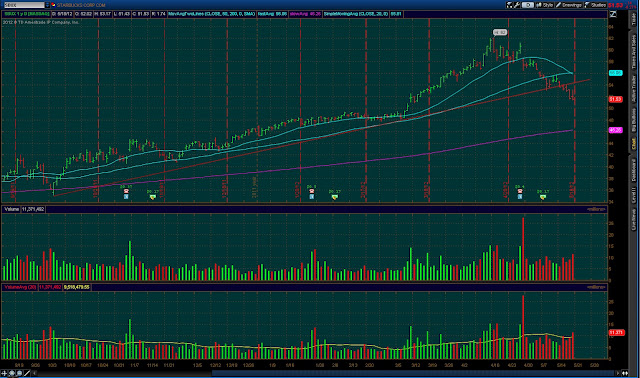Click the zoom in magnifier icon
The height and width of the screenshot is (378, 640).
12,373
